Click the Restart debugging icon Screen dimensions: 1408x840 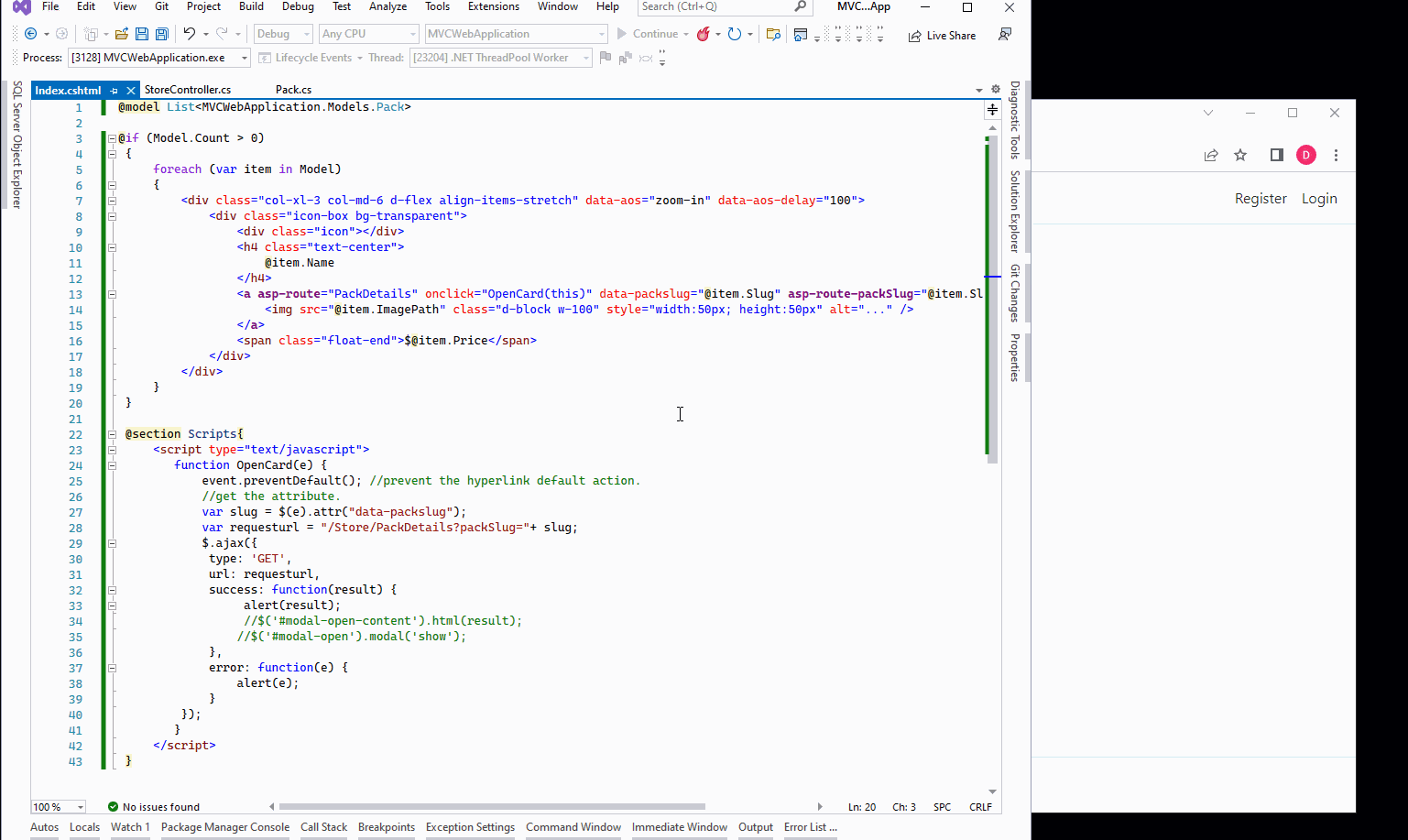pos(734,34)
